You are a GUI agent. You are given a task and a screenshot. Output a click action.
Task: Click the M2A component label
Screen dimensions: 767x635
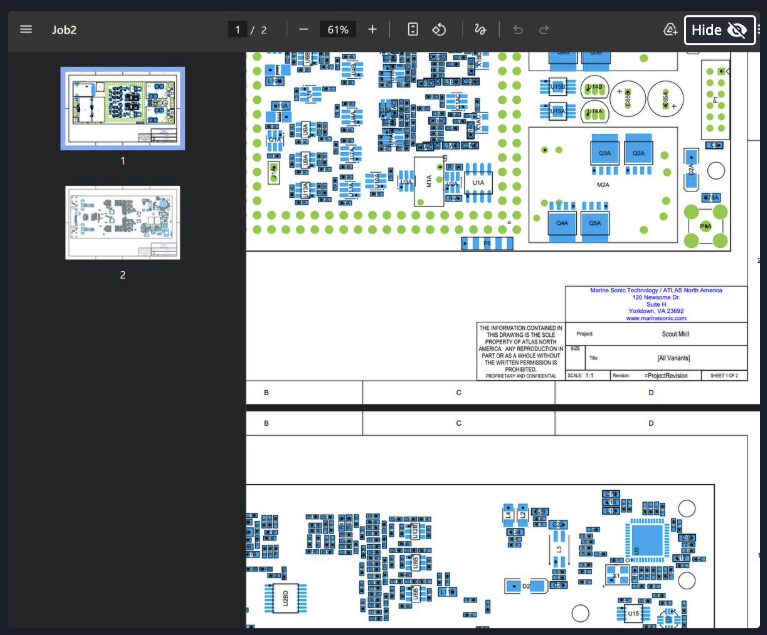point(603,185)
